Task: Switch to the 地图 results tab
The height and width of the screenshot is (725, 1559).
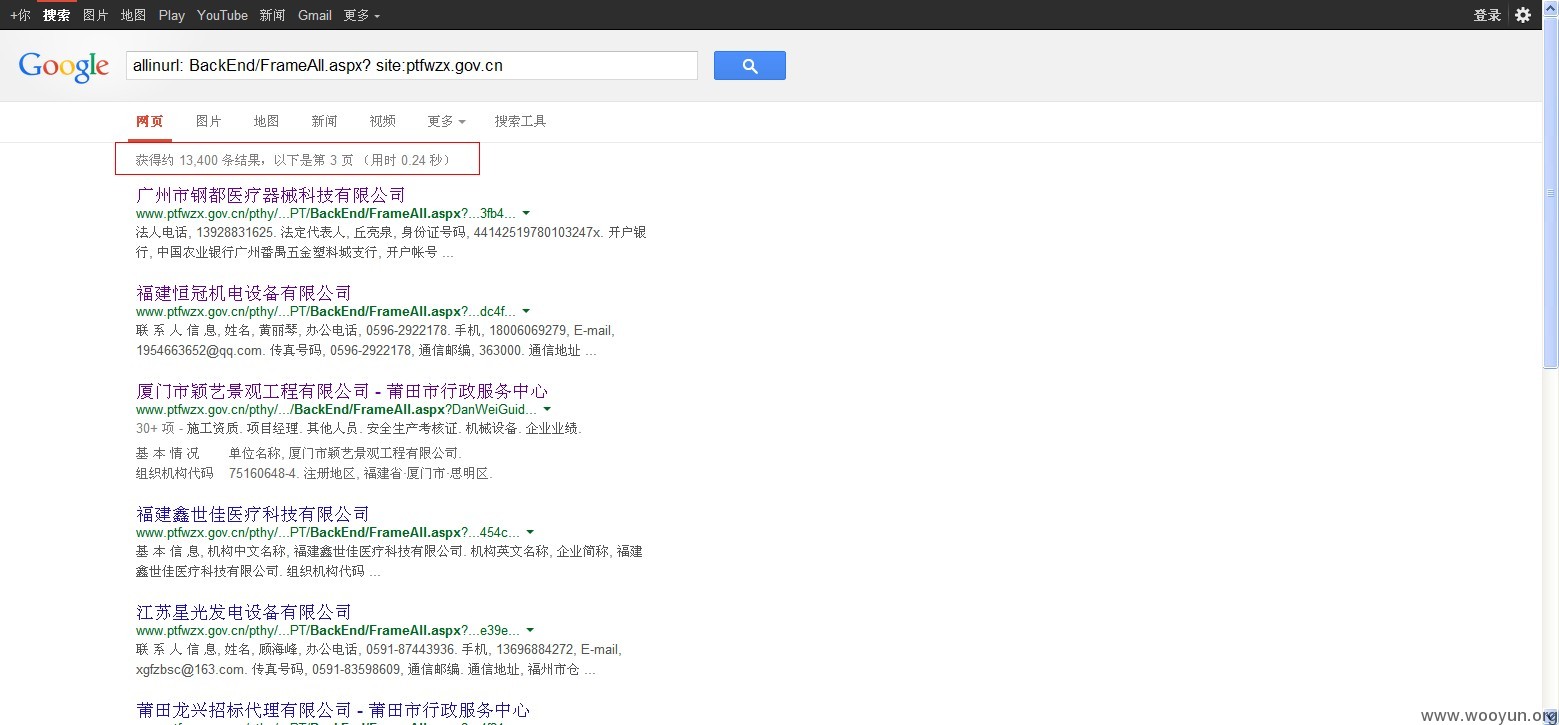Action: (266, 121)
